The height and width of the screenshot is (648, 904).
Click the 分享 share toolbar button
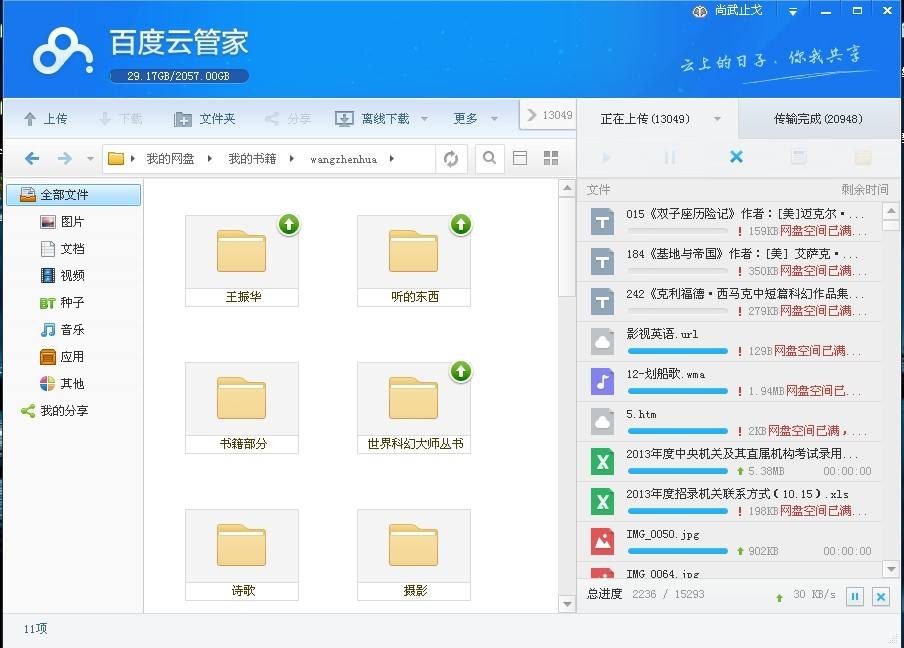[288, 119]
